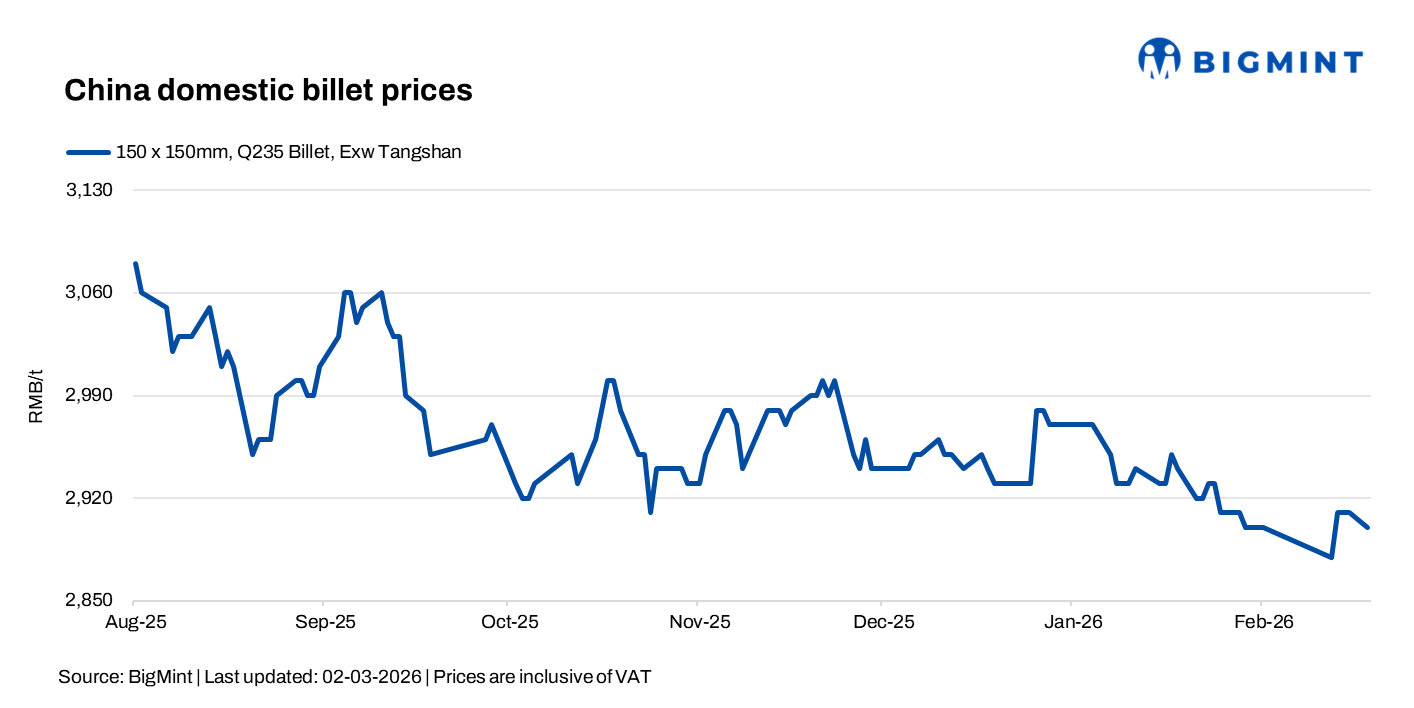The width and height of the screenshot is (1414, 708).
Task: Click the Dec-25 x-axis label
Action: [x=882, y=622]
